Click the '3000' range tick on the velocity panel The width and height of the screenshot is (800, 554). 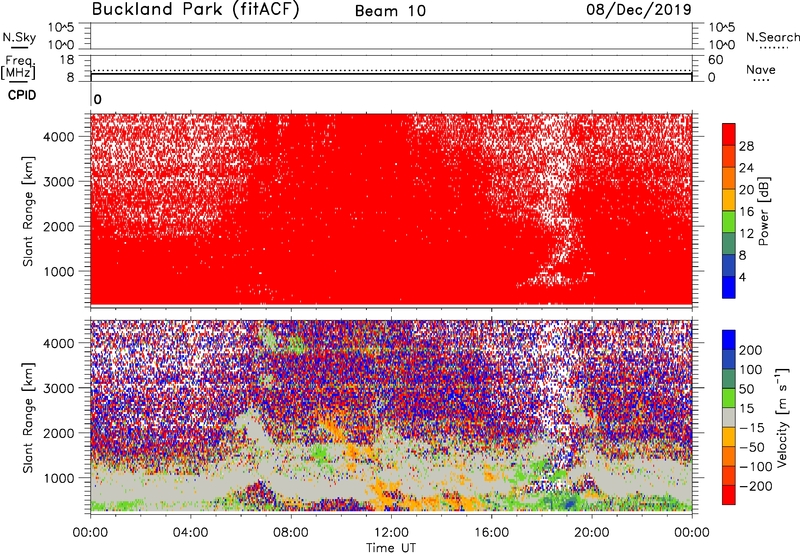point(59,388)
